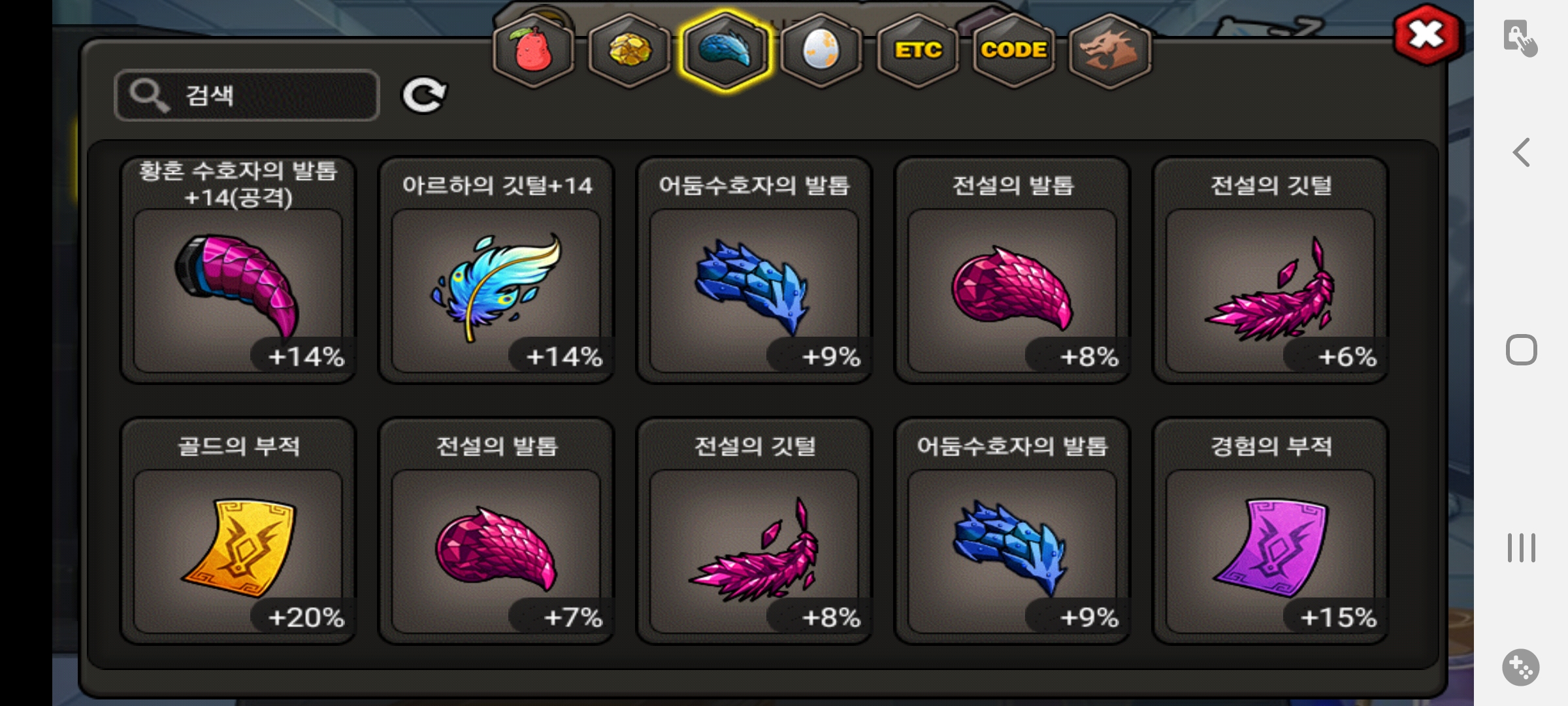Open the egg category tab
The width and height of the screenshot is (1568, 706).
[x=821, y=50]
